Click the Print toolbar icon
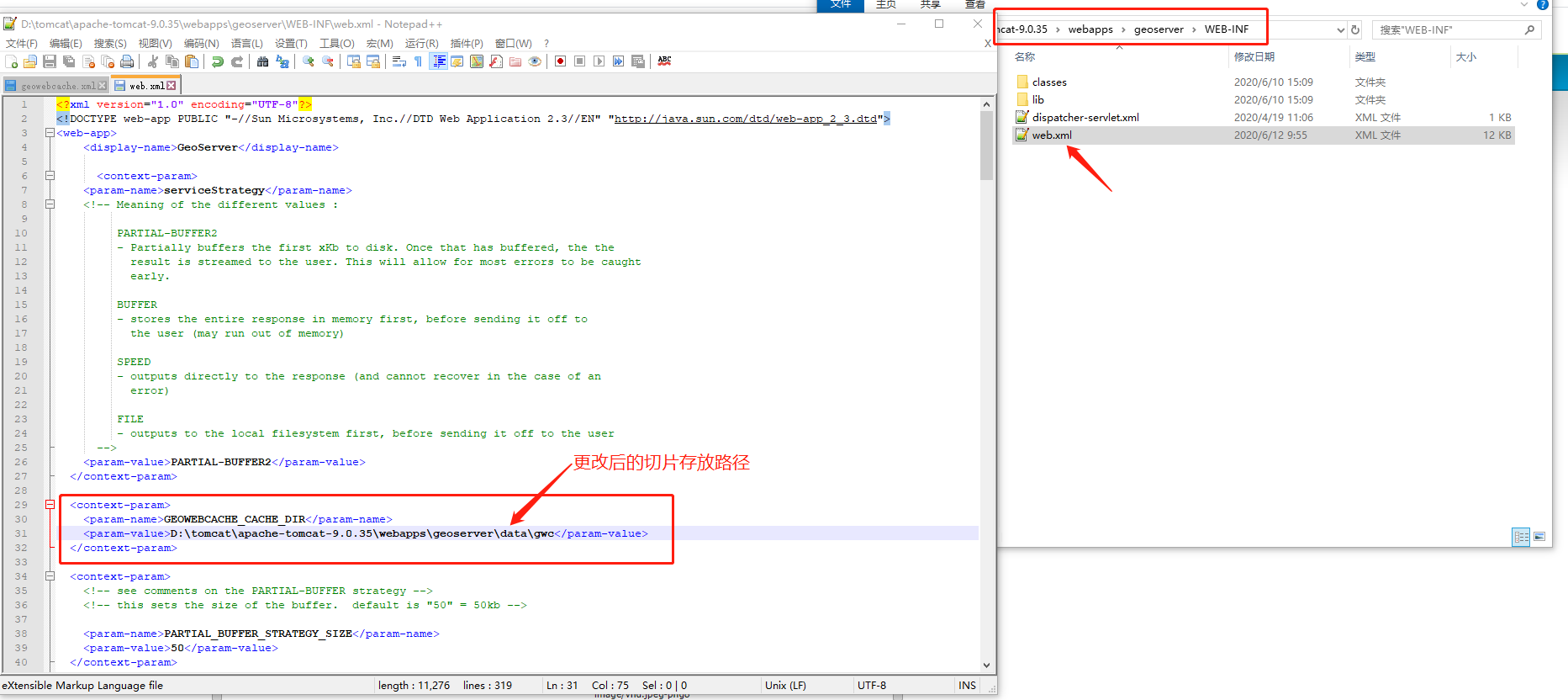This screenshot has width=1568, height=700. point(127,61)
